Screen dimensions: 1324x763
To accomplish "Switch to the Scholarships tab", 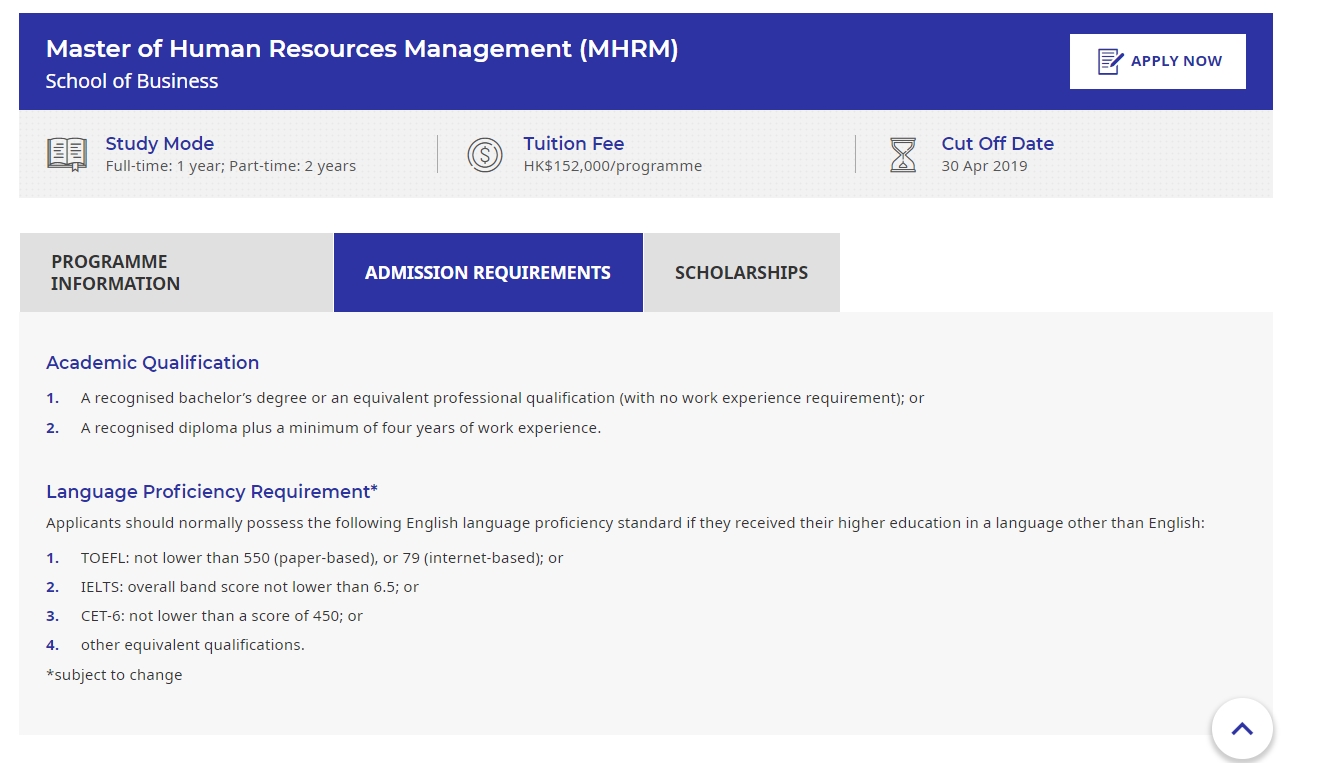I will pyautogui.click(x=741, y=272).
